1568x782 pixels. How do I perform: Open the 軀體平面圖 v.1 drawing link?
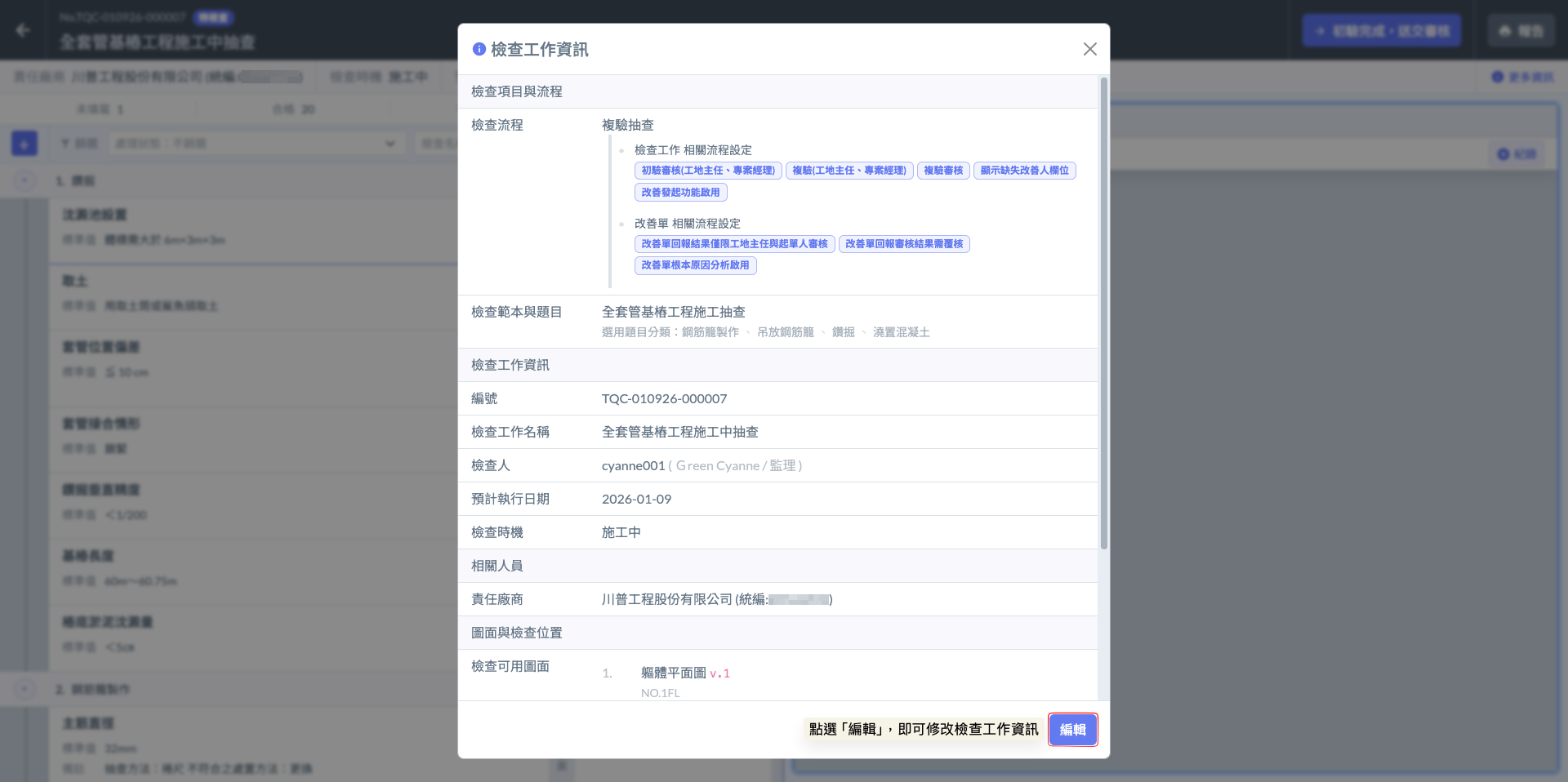point(674,673)
